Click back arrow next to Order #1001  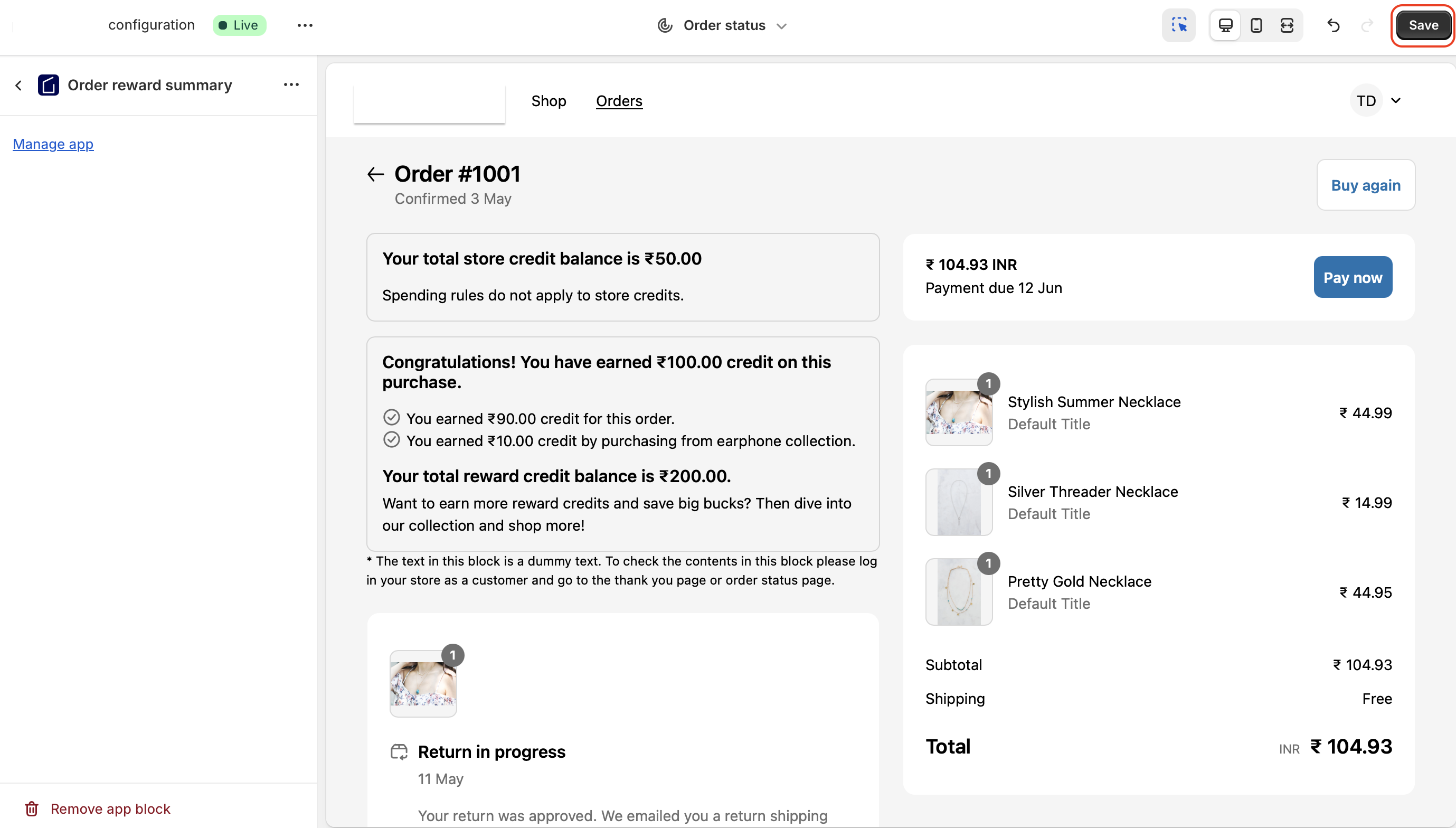pyautogui.click(x=375, y=174)
